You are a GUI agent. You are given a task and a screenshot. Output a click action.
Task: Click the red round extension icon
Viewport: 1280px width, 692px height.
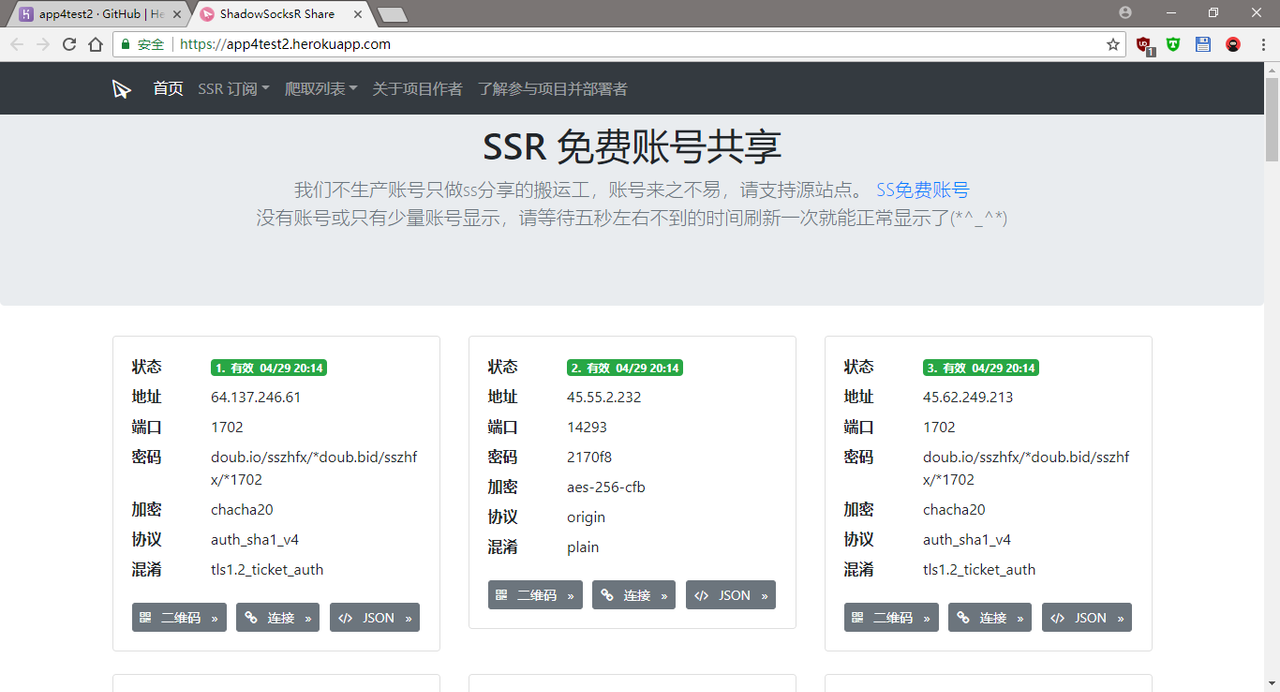coord(1233,44)
